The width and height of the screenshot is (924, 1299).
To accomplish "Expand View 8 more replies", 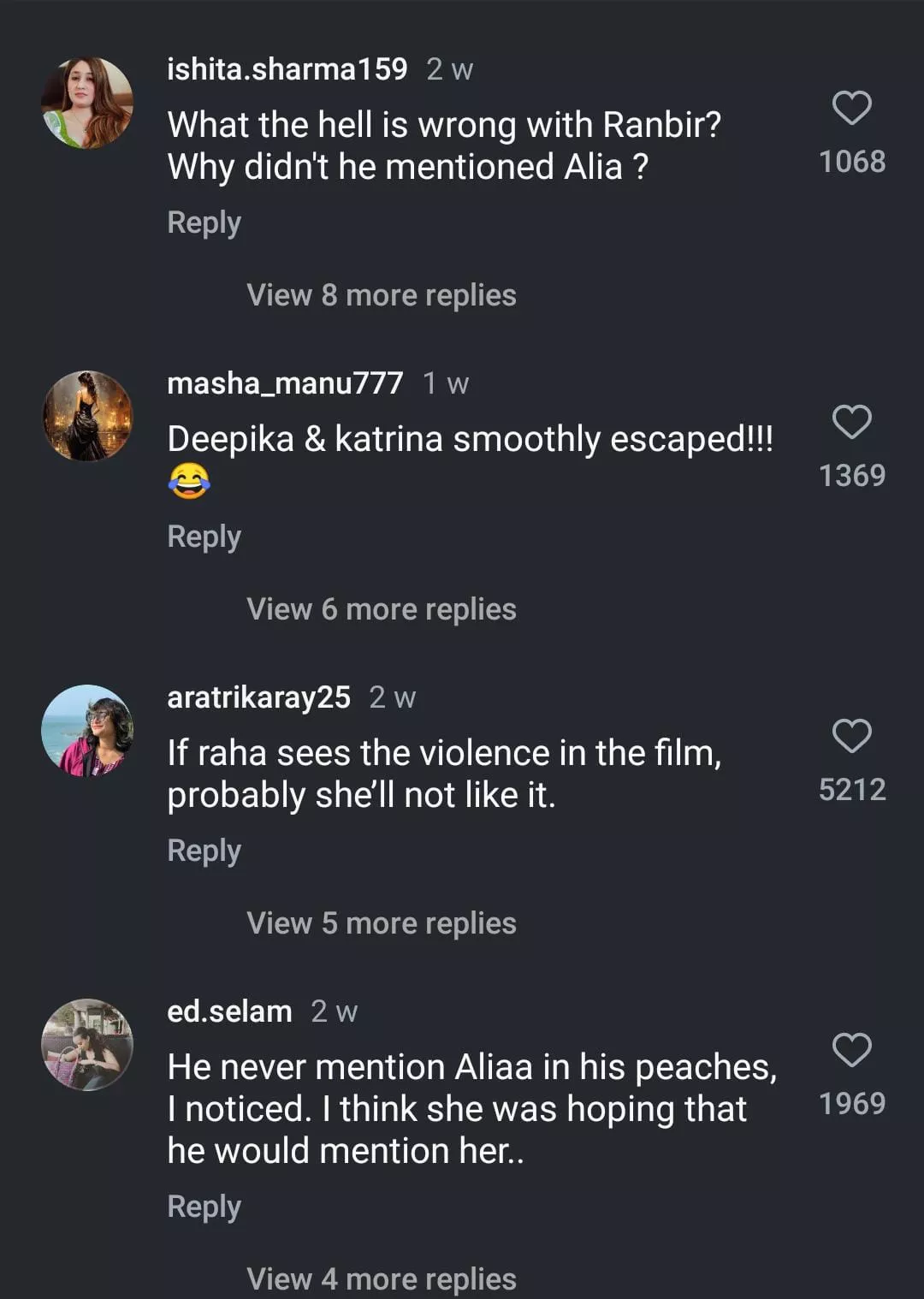I will coord(381,295).
